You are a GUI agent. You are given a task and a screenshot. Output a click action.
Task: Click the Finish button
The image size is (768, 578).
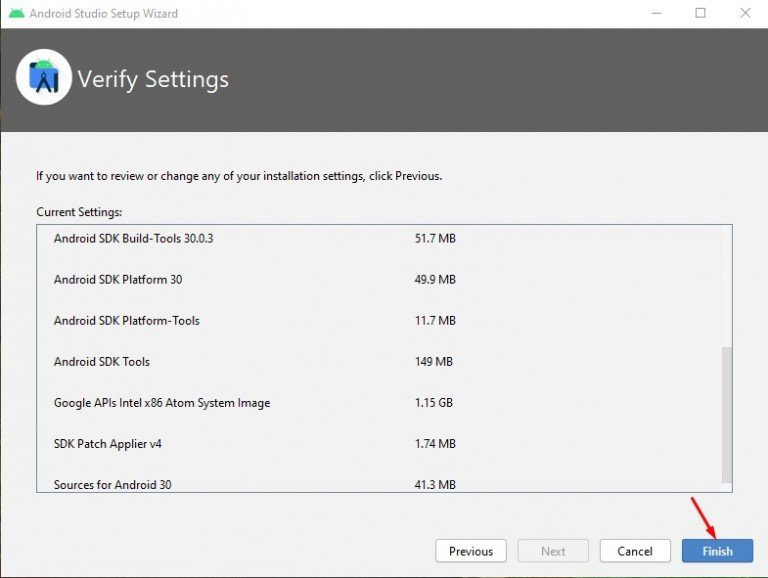click(717, 551)
